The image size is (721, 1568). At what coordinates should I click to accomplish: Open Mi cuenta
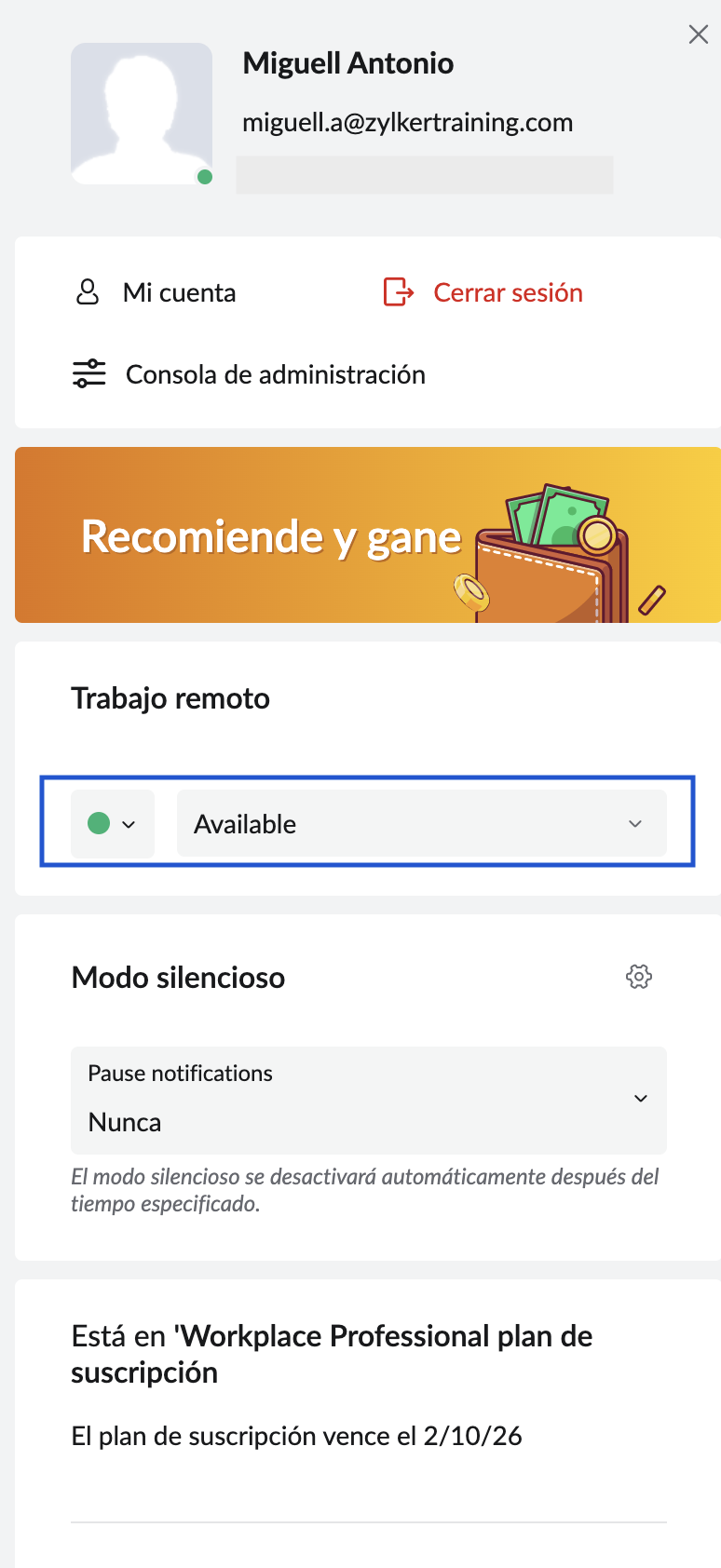(179, 293)
